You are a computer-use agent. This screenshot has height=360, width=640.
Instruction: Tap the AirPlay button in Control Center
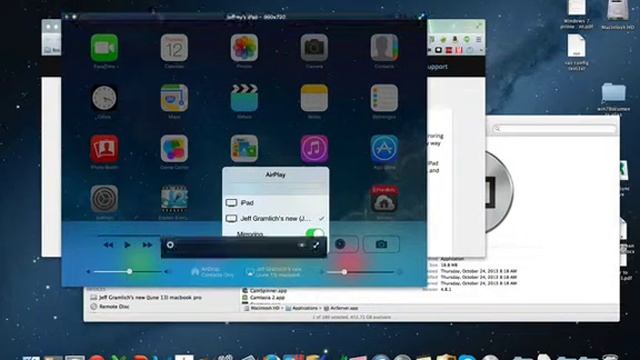pos(274,272)
